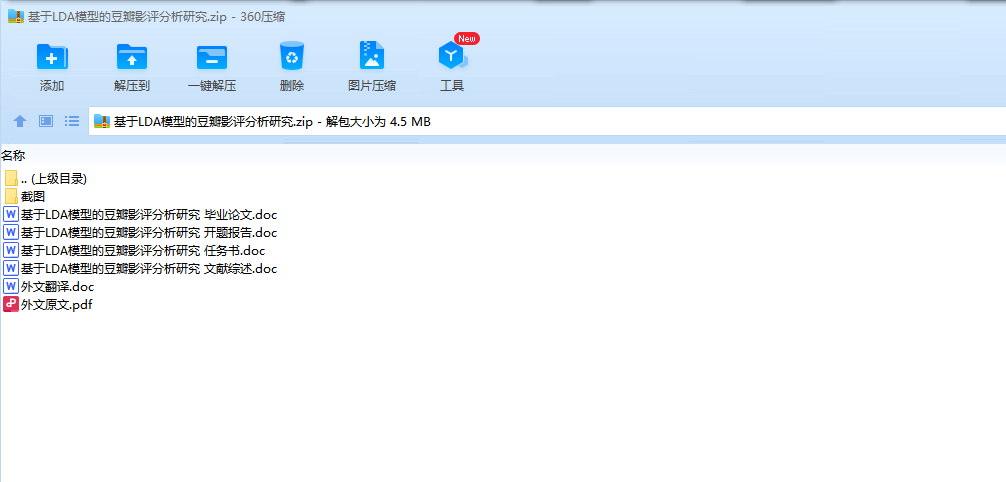Select the file name 外文翻译.doc

click(58, 286)
